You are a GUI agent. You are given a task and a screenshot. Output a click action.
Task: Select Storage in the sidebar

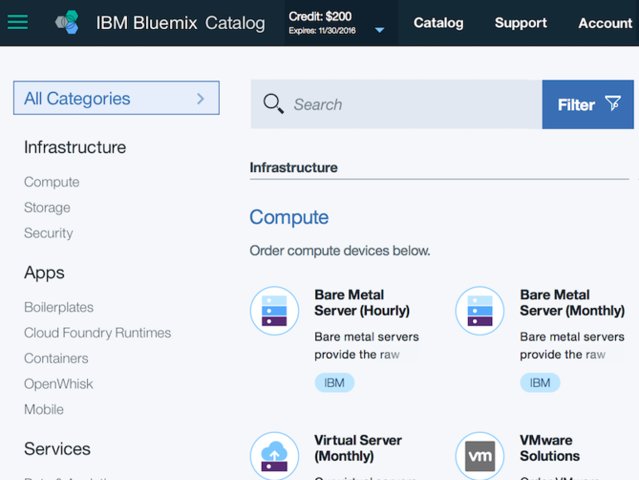click(x=47, y=207)
